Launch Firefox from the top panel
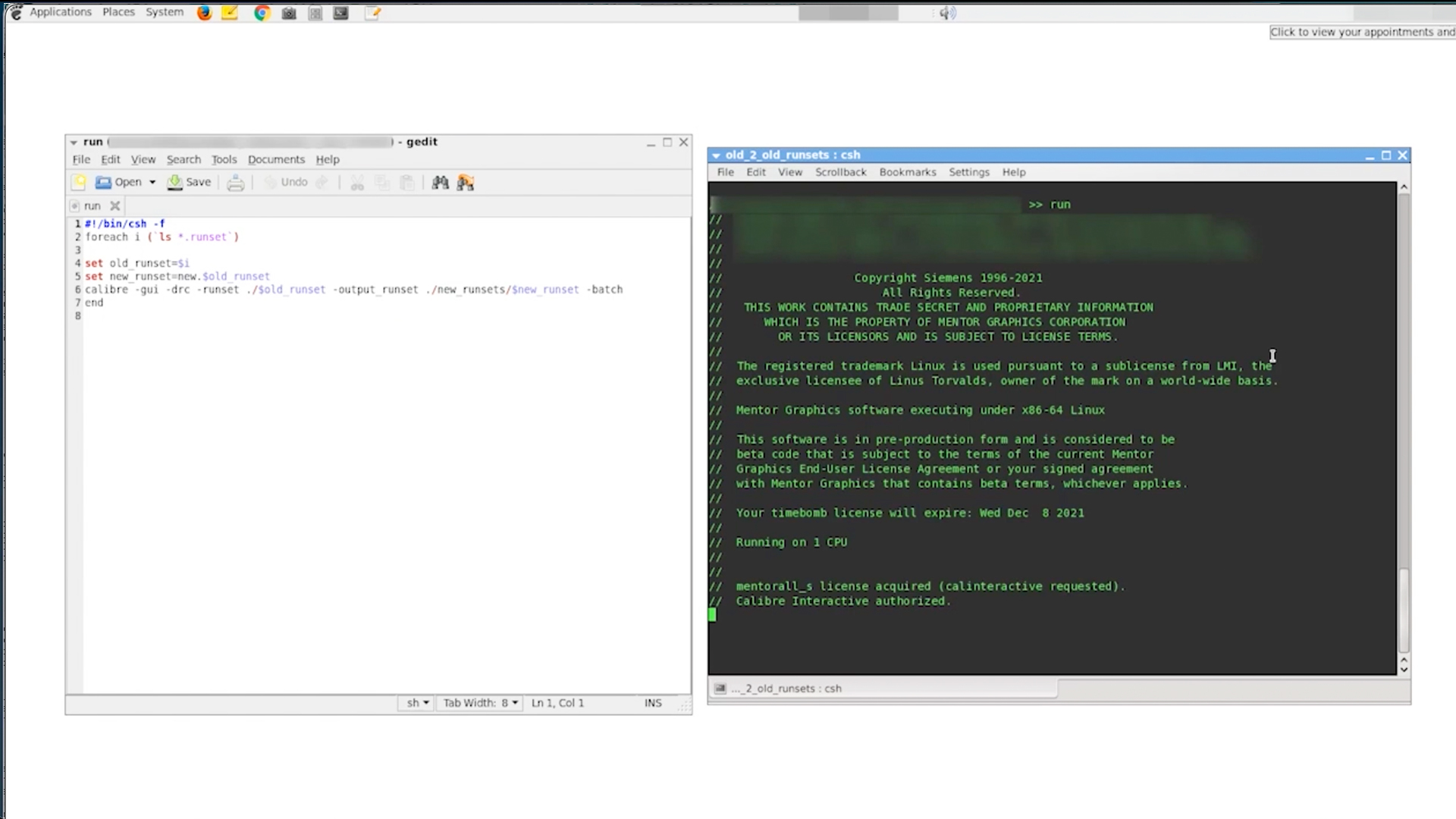The image size is (1456, 819). (204, 13)
